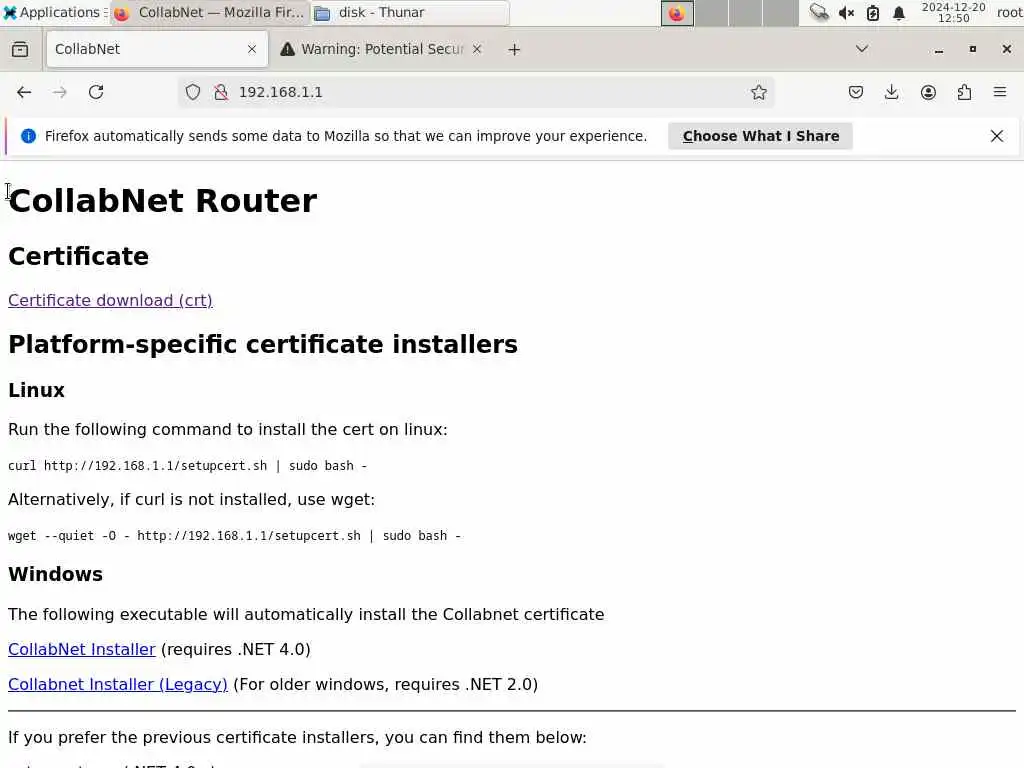Select the first workspace with Firefox icon

tap(677, 13)
